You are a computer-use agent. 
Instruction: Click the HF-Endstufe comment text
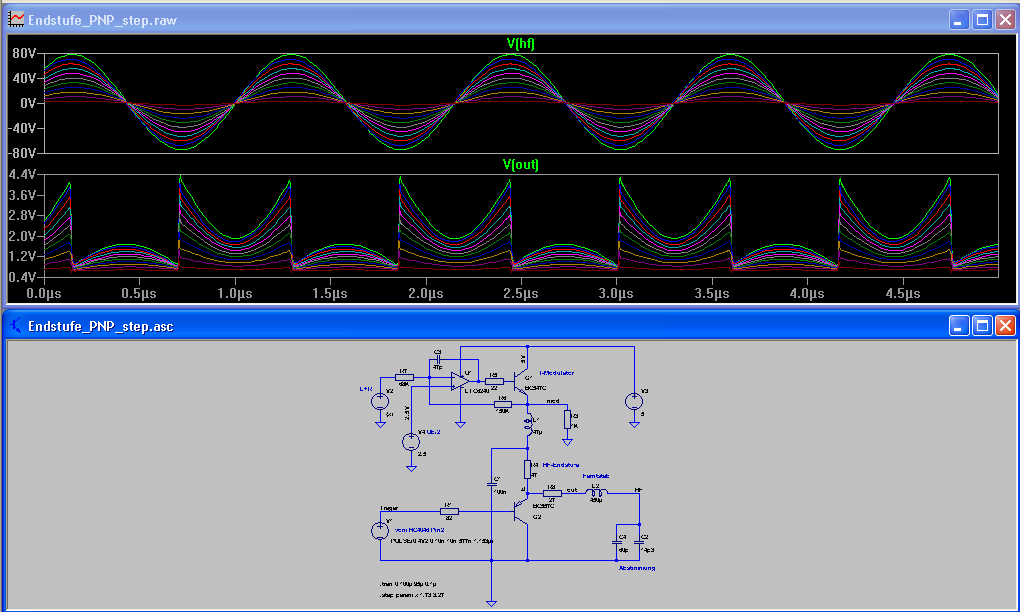click(x=561, y=465)
